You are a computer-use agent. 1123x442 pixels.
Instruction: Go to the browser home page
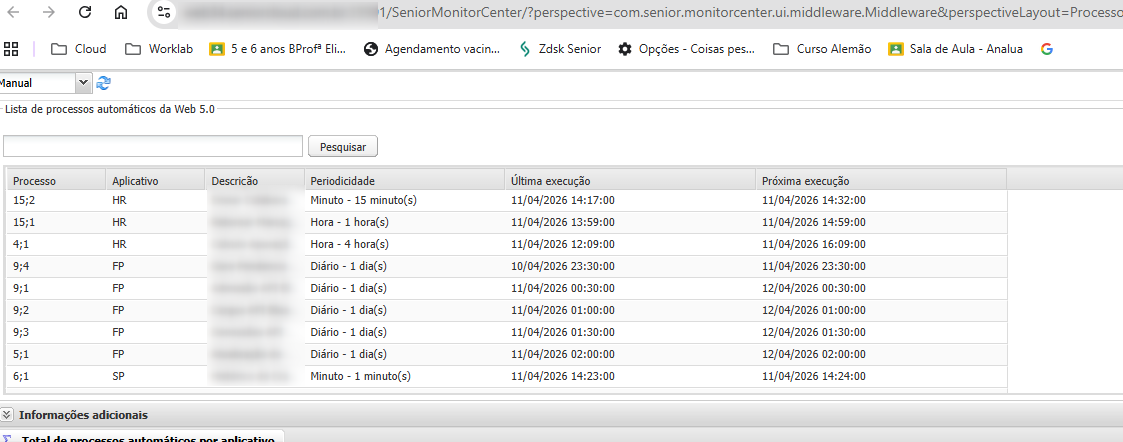(x=121, y=13)
